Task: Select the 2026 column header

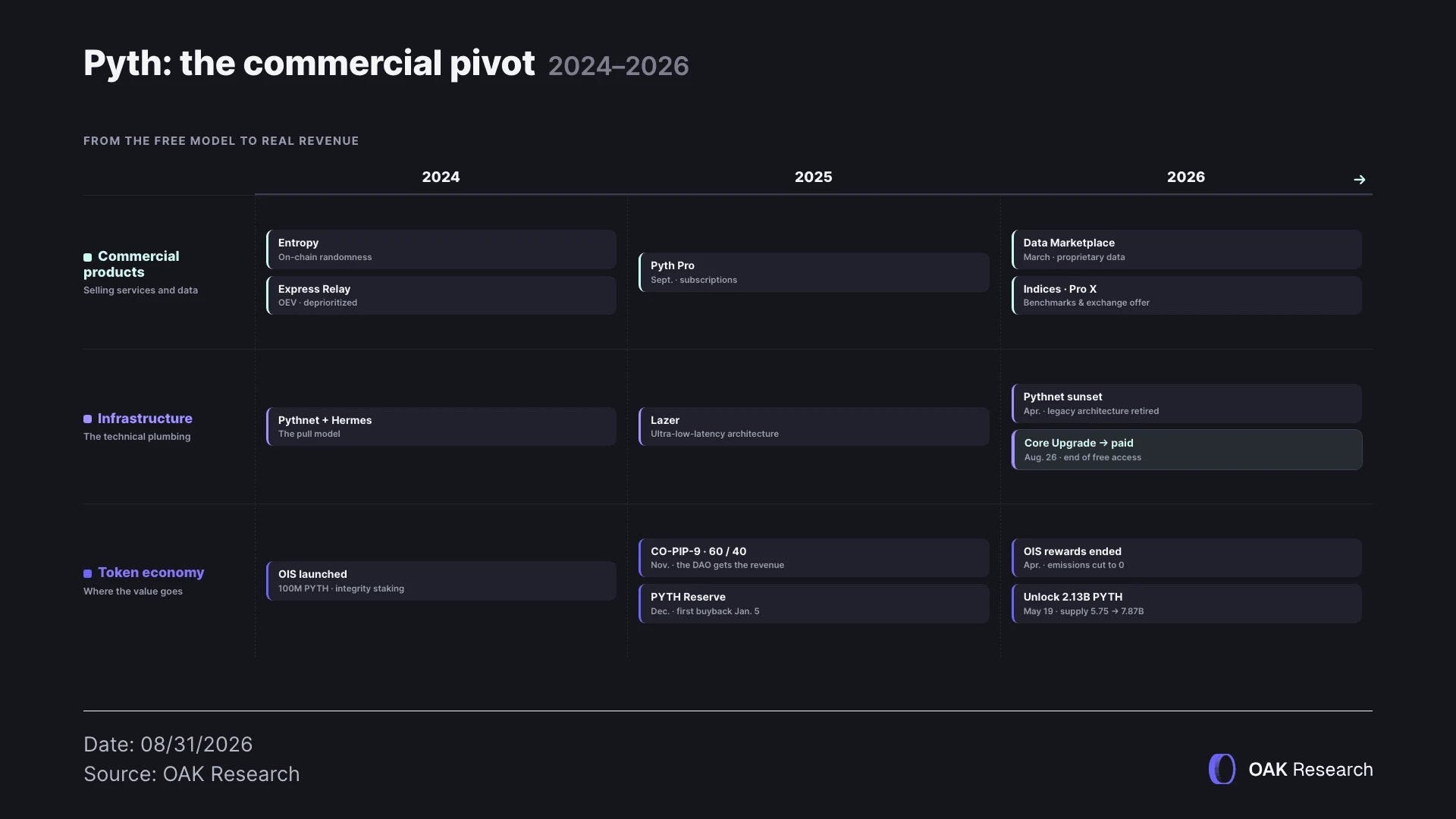Action: click(x=1185, y=177)
